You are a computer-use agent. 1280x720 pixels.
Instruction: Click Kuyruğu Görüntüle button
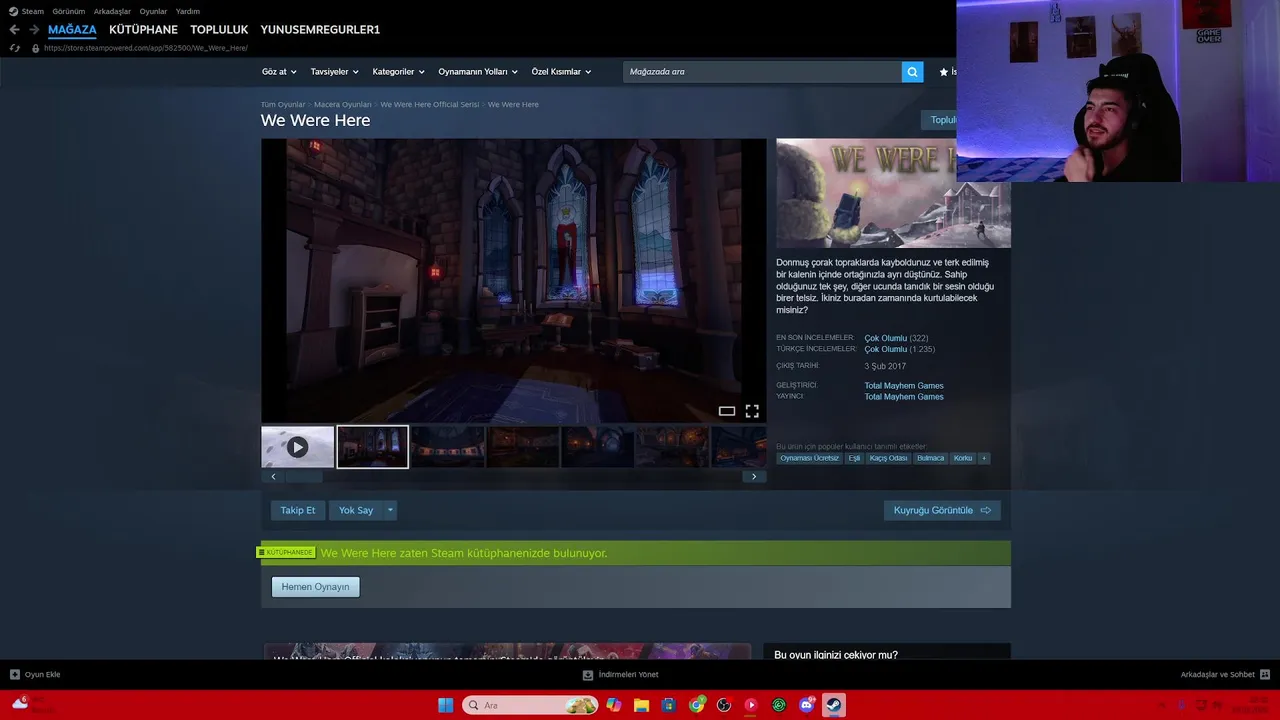tap(942, 510)
